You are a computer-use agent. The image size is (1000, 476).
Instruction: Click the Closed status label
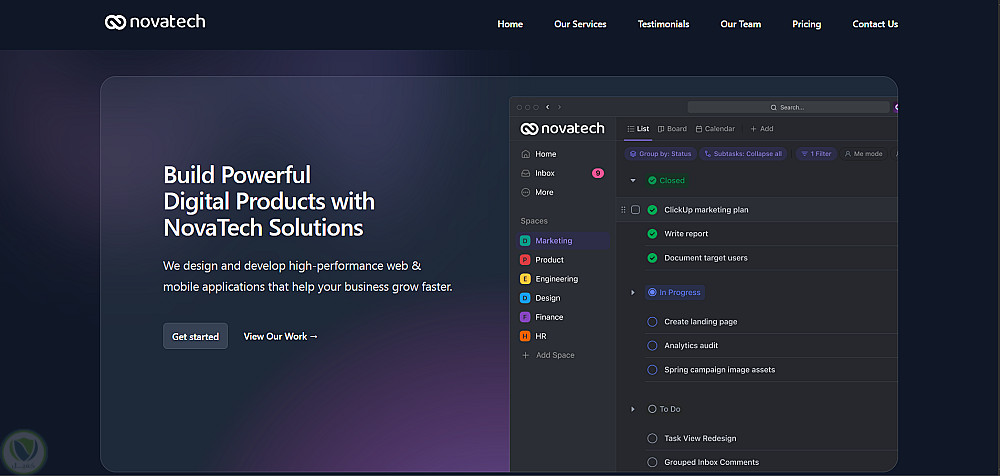(666, 181)
